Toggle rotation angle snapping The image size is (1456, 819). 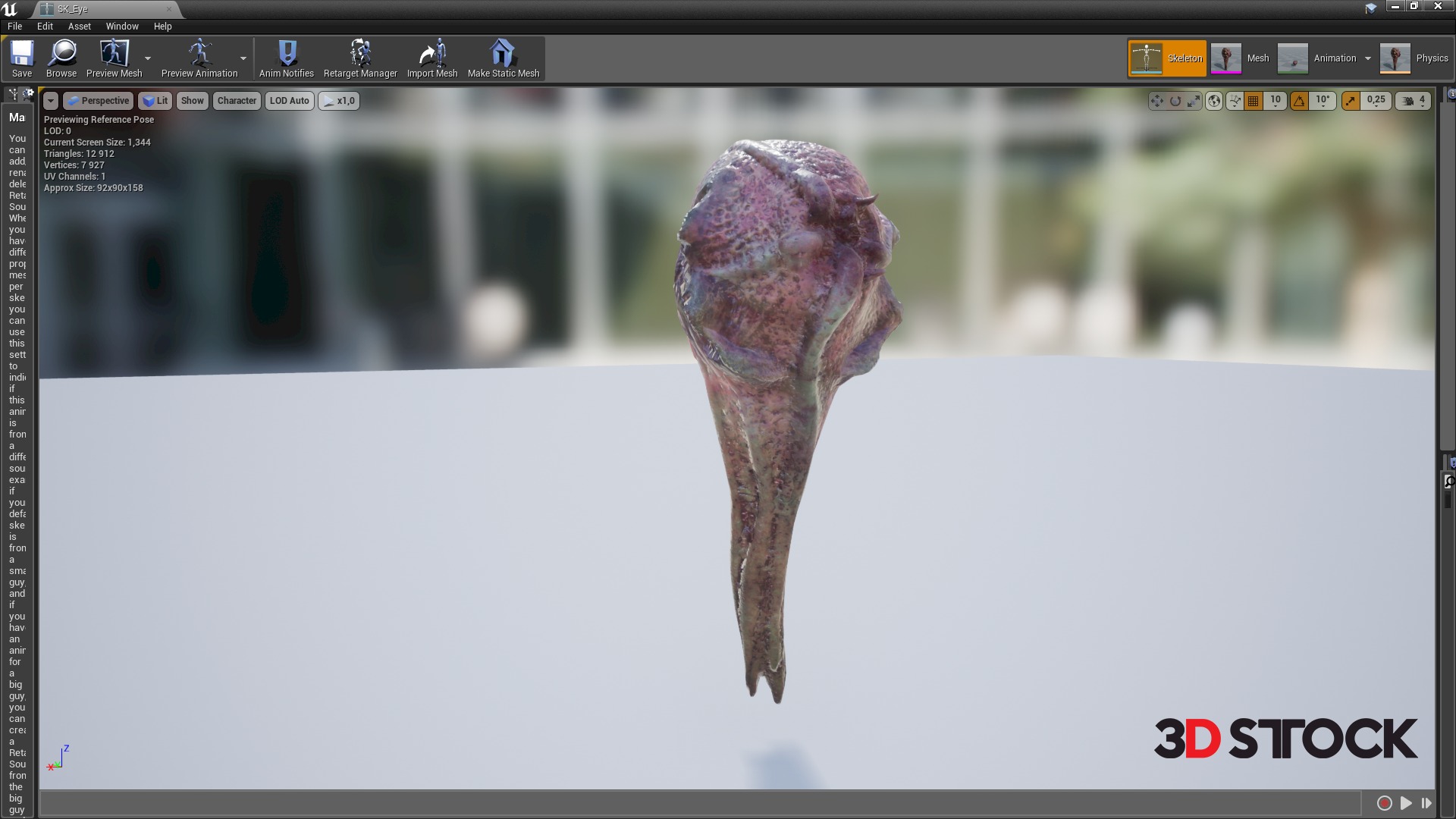pos(1300,101)
